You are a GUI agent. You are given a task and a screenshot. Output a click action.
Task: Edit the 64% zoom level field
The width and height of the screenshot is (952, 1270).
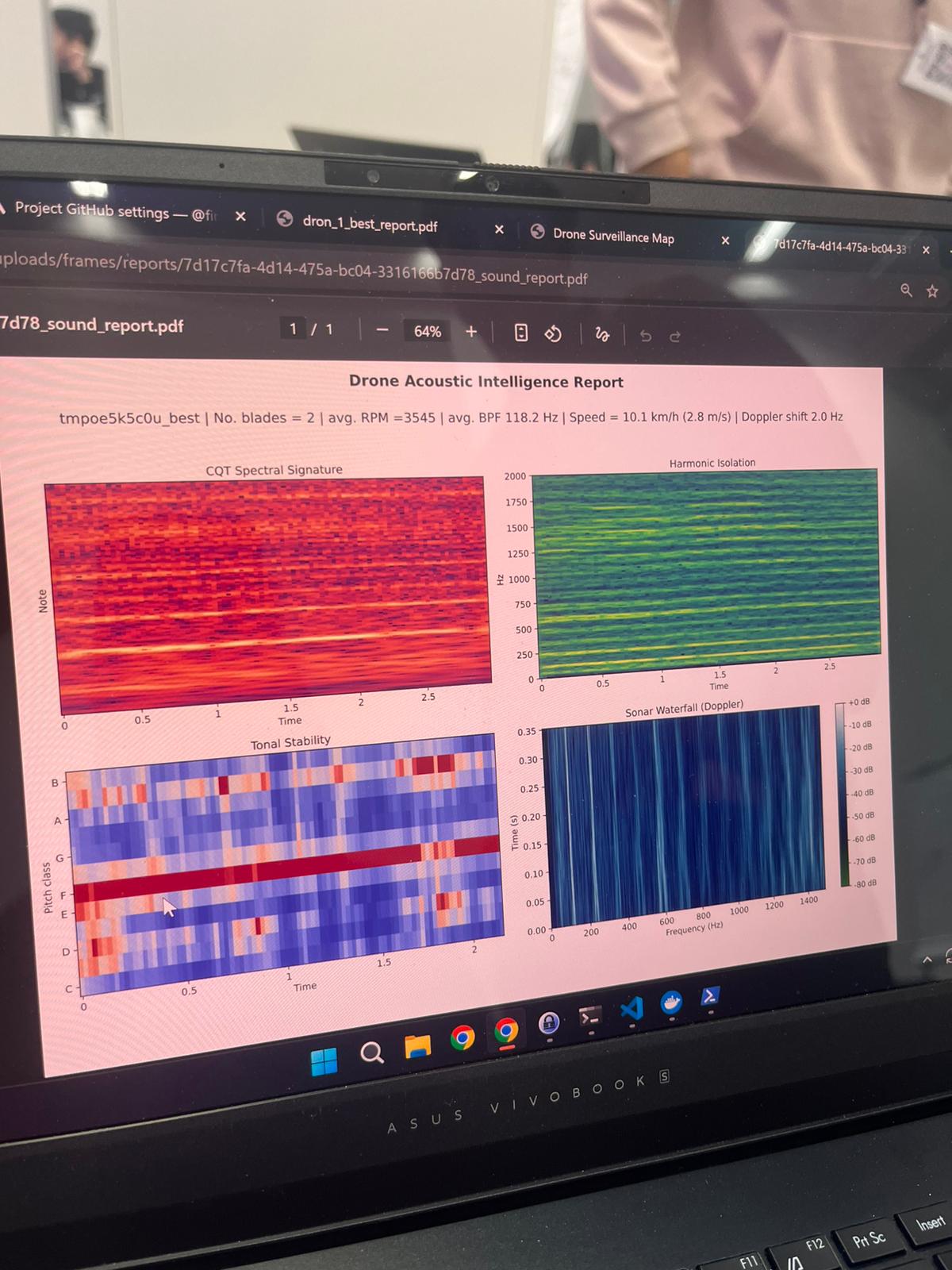[427, 331]
